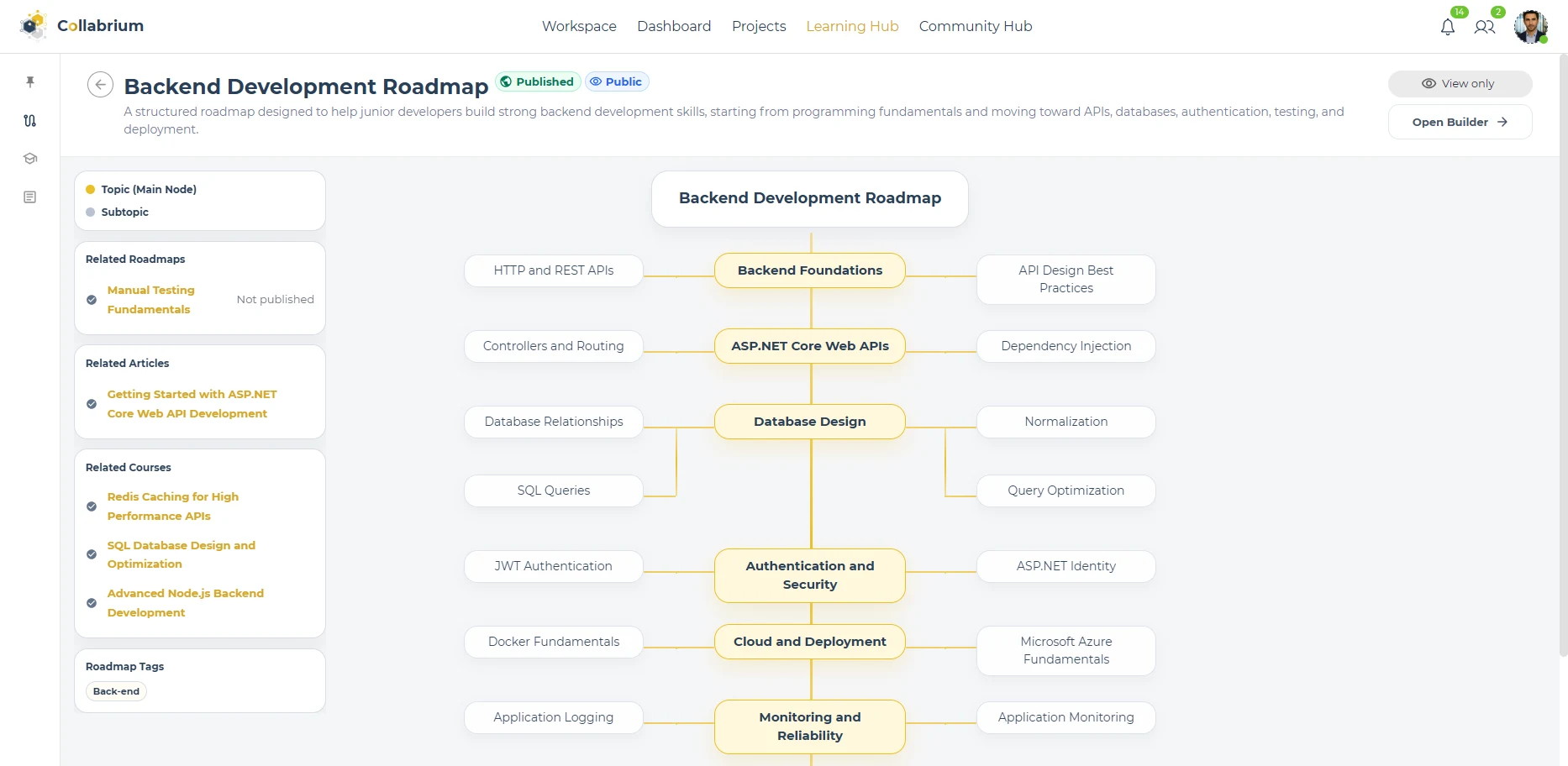This screenshot has height=766, width=1568.
Task: Click the check icon beside Manual Testing Fundamentals
Action: pos(92,300)
